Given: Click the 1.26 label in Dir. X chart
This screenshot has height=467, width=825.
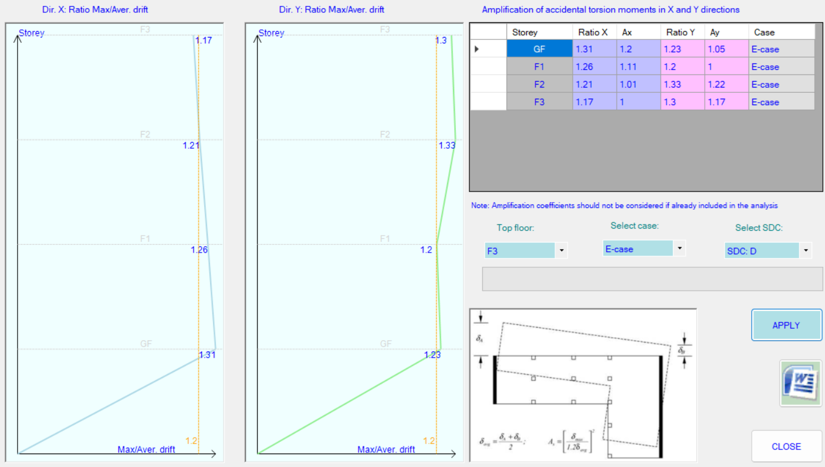Looking at the screenshot, I should click(x=199, y=250).
